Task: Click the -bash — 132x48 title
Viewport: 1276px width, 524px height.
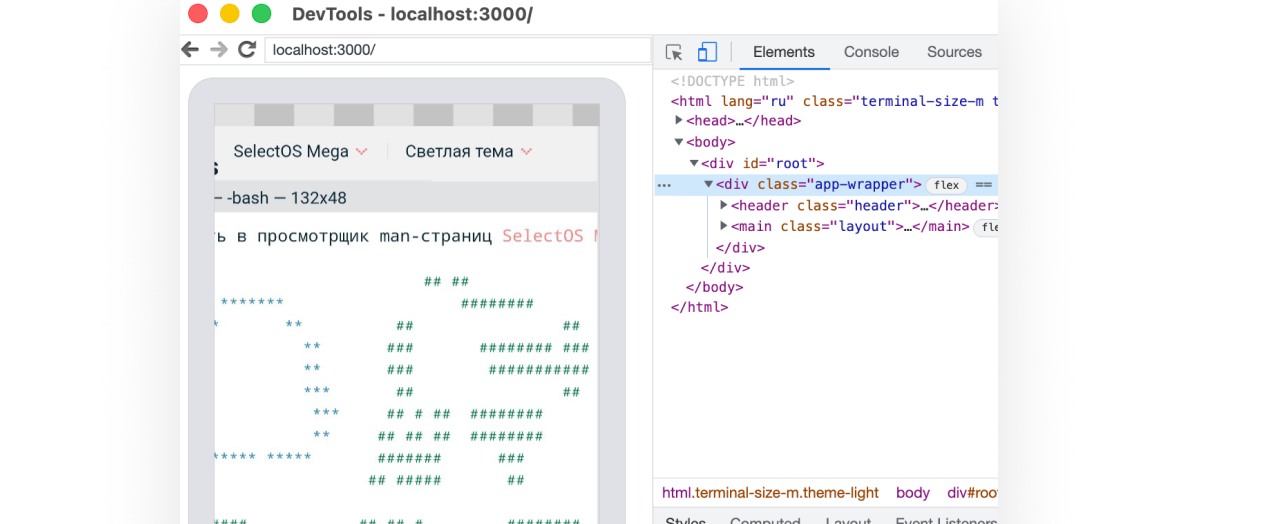Action: pyautogui.click(x=287, y=198)
